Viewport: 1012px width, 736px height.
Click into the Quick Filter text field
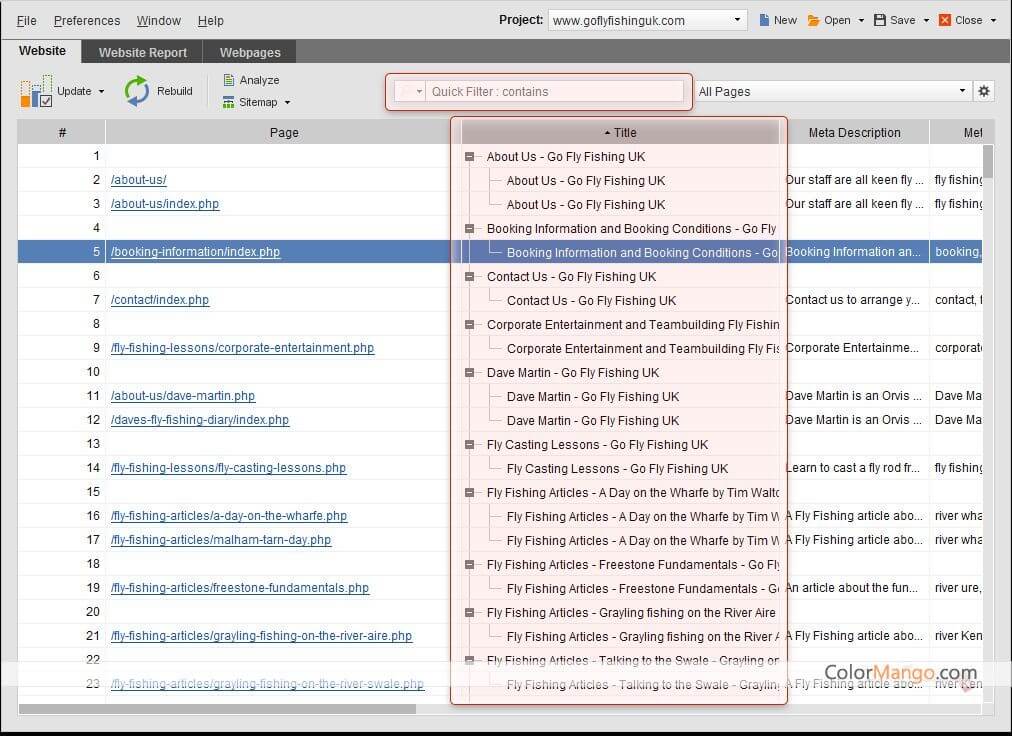click(555, 92)
